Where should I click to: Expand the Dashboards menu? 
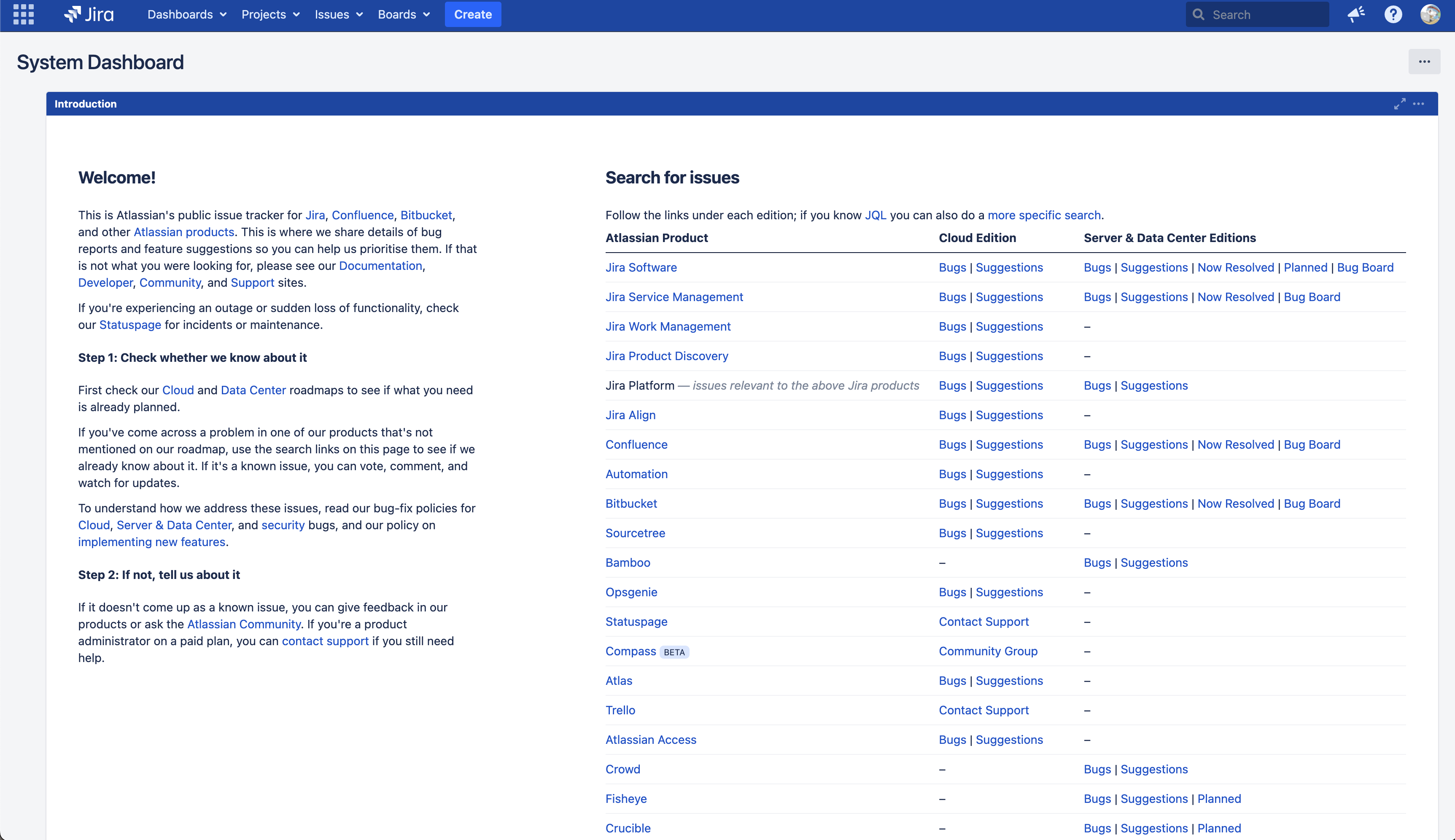[x=187, y=14]
